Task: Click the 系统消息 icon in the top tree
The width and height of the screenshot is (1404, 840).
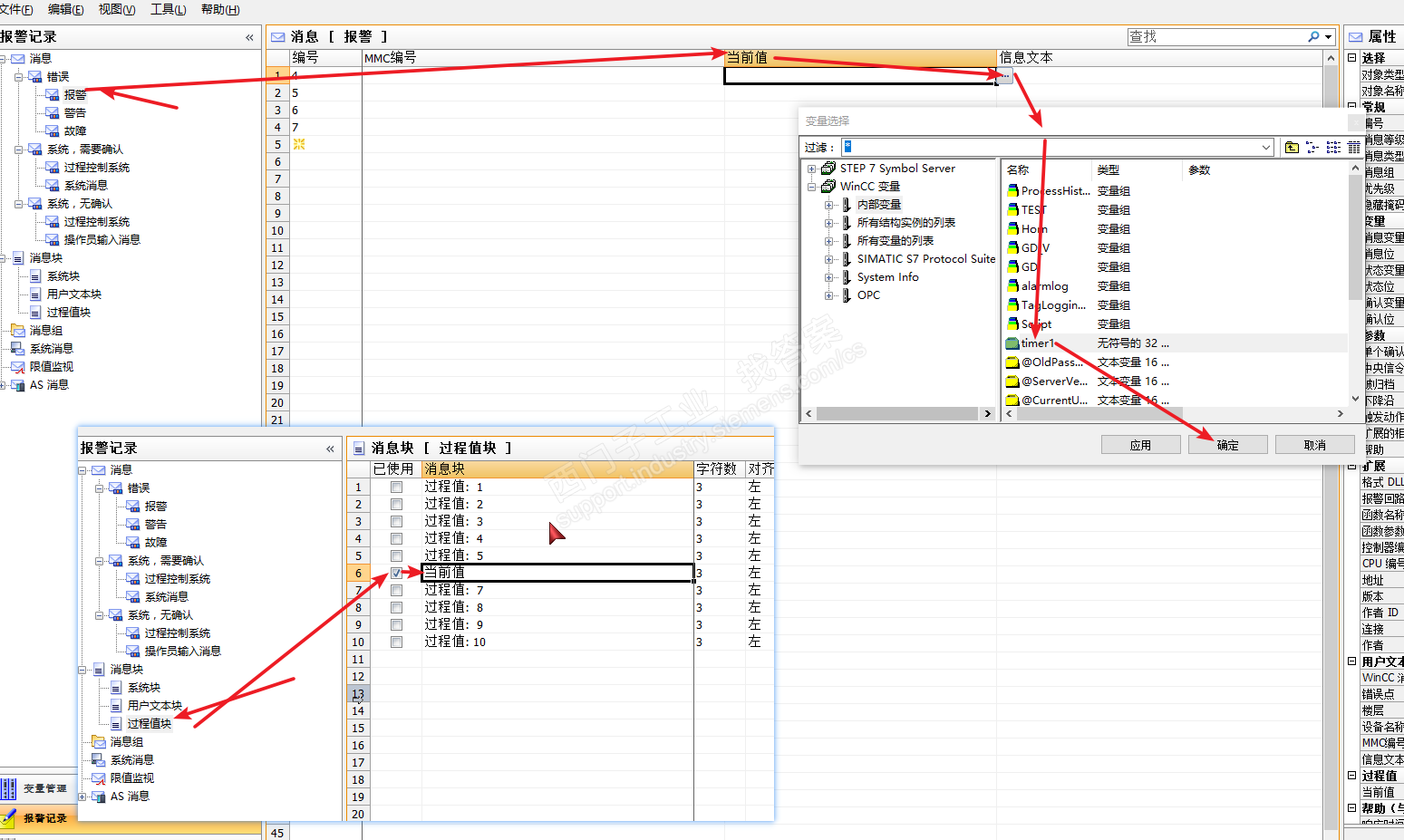Action: tap(18, 349)
